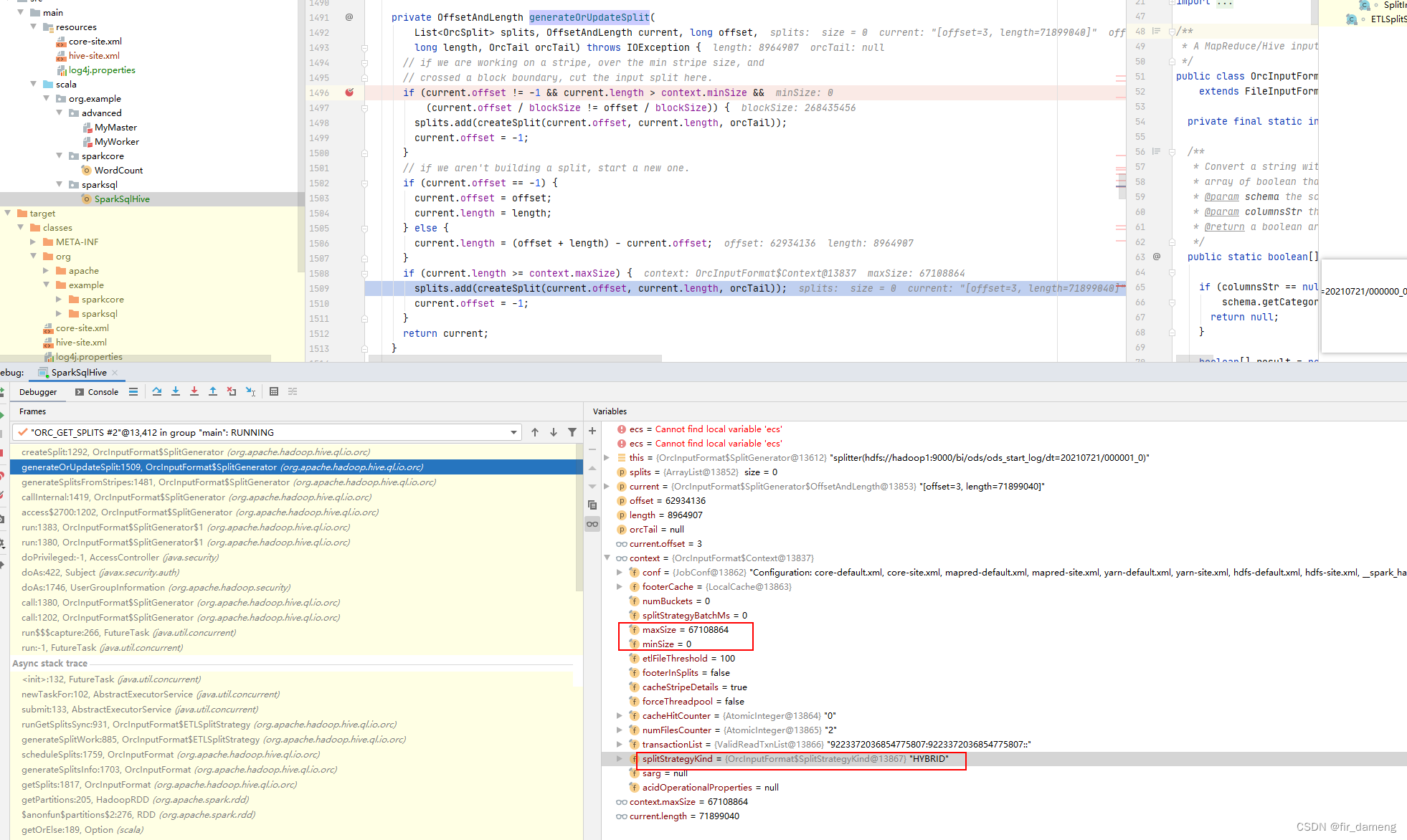Click the Javadoc render icon at line 56
Screen dimensions: 1407x840
tap(1156, 151)
